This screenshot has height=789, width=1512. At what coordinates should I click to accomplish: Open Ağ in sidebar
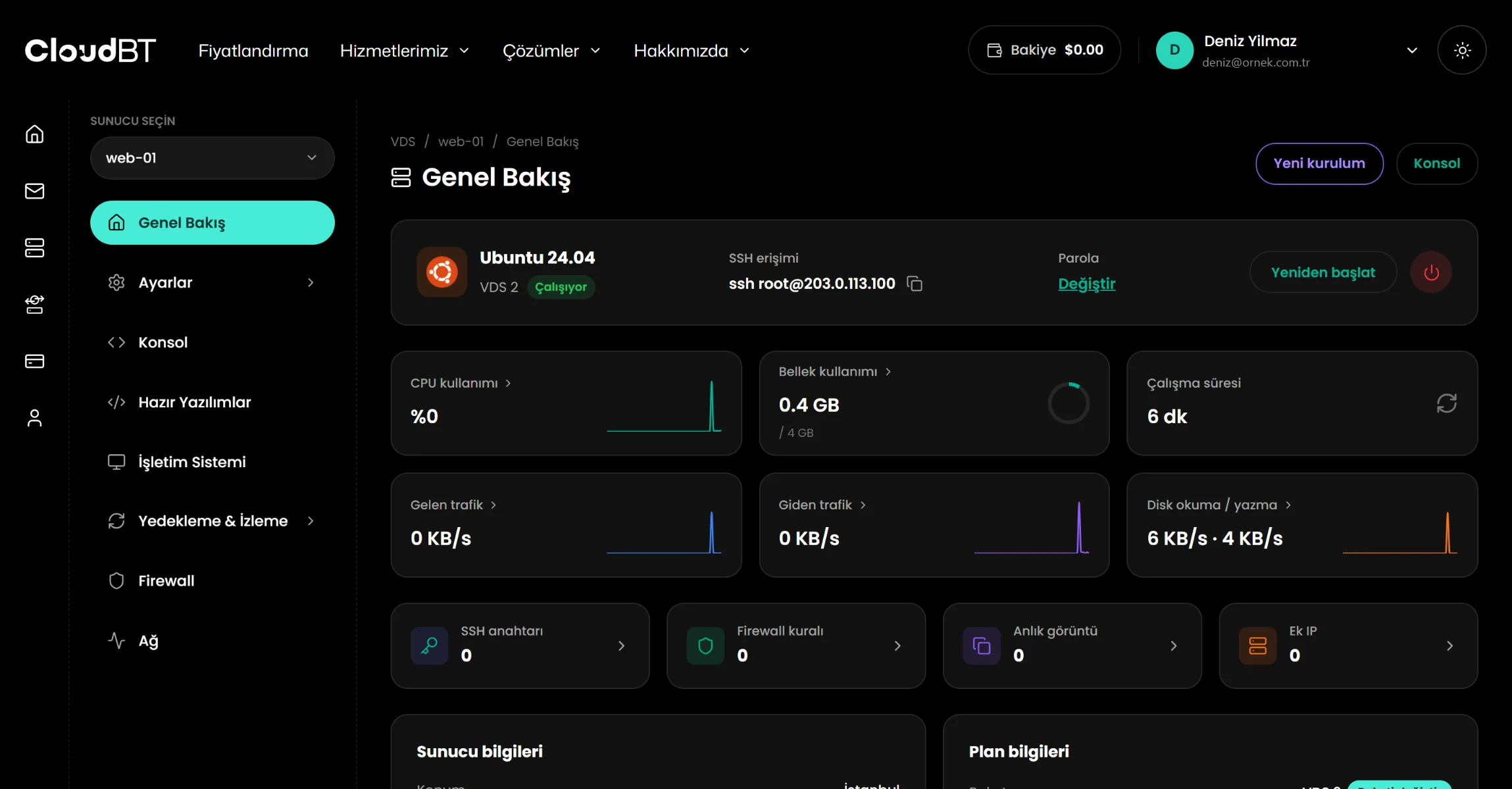coord(213,640)
